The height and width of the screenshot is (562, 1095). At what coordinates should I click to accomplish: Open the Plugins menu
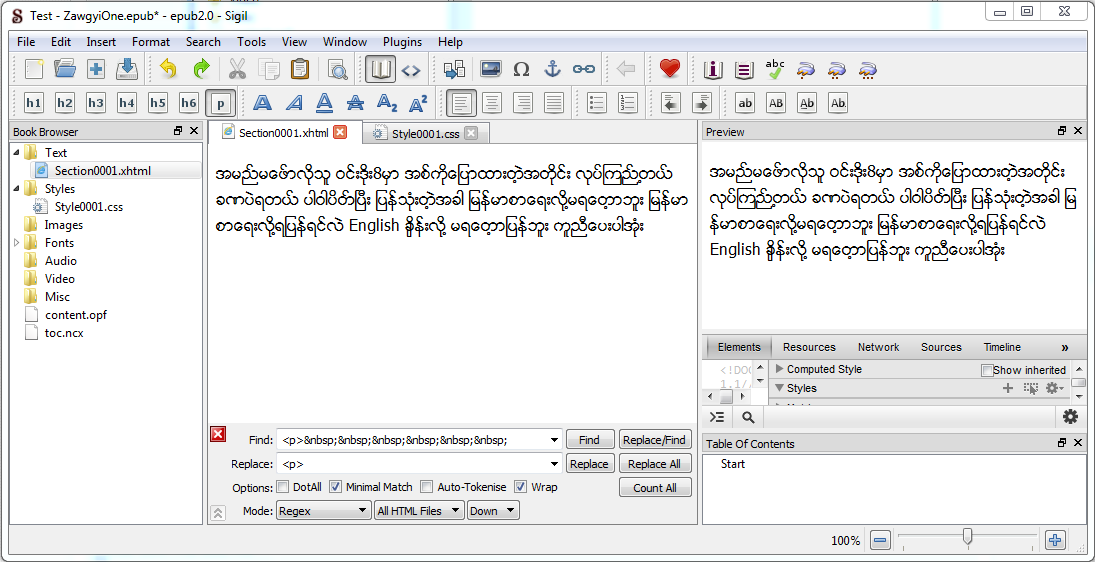pos(402,42)
